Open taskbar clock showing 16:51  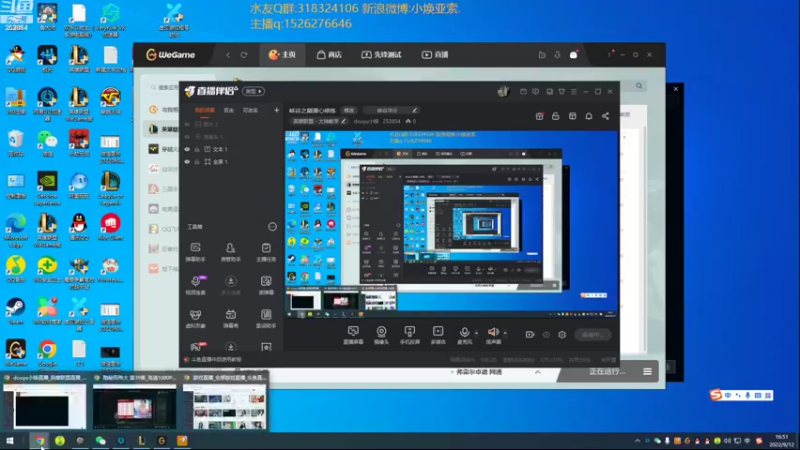coord(781,441)
